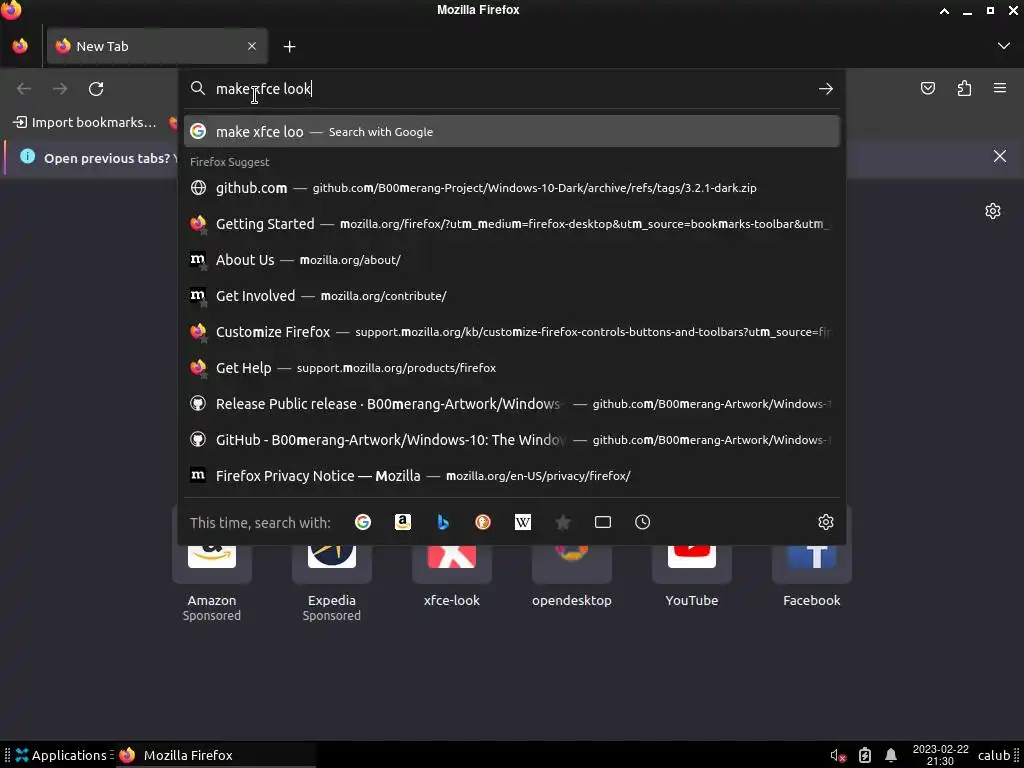Search this time with Google icon
The width and height of the screenshot is (1024, 768).
pyautogui.click(x=362, y=522)
